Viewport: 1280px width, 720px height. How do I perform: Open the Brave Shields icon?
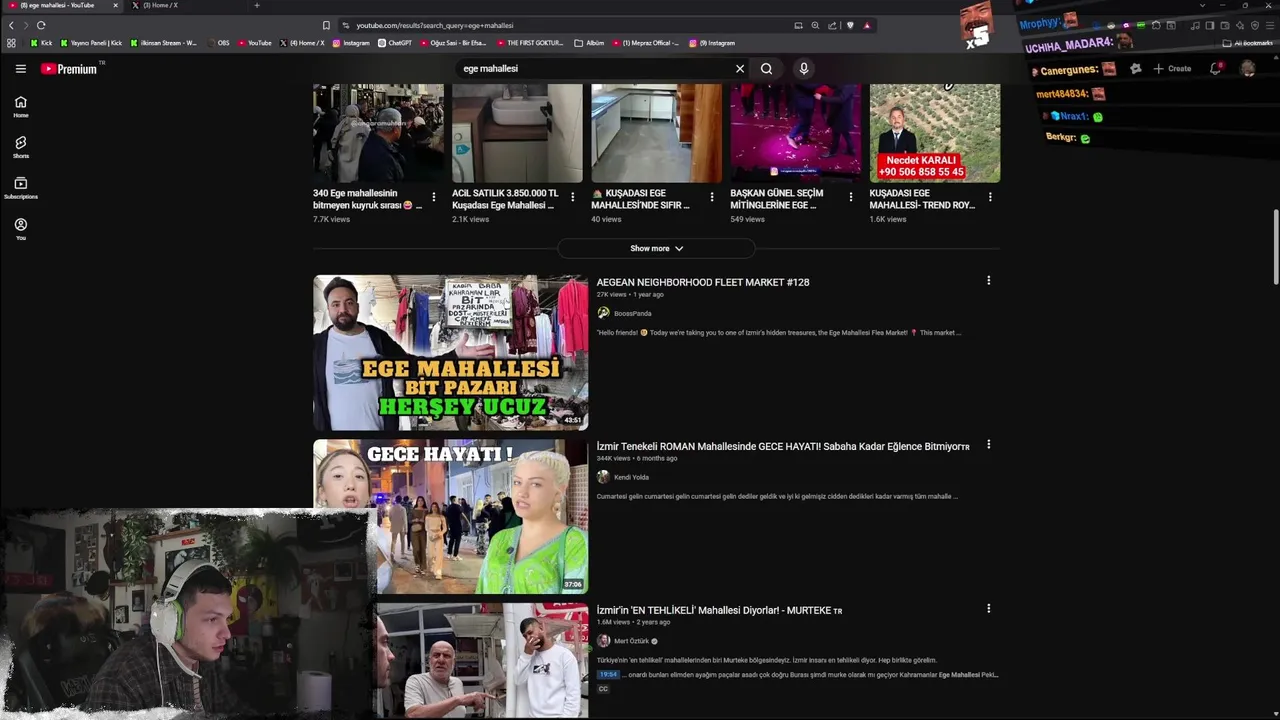point(850,25)
